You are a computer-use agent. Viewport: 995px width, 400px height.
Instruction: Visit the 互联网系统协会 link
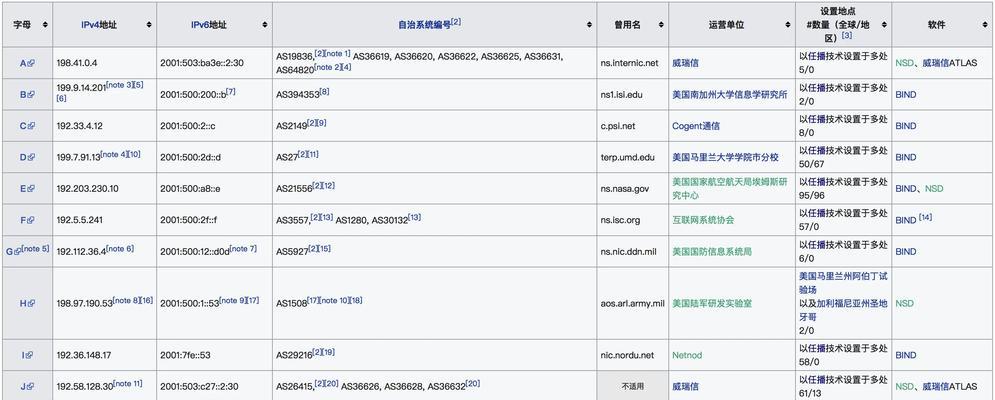click(703, 220)
